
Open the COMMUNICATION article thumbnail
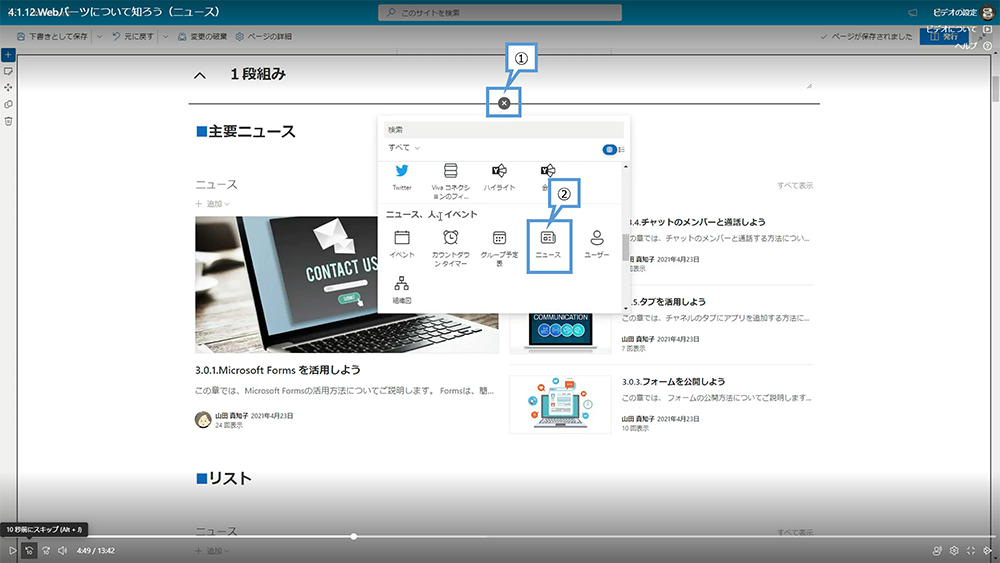pos(560,333)
